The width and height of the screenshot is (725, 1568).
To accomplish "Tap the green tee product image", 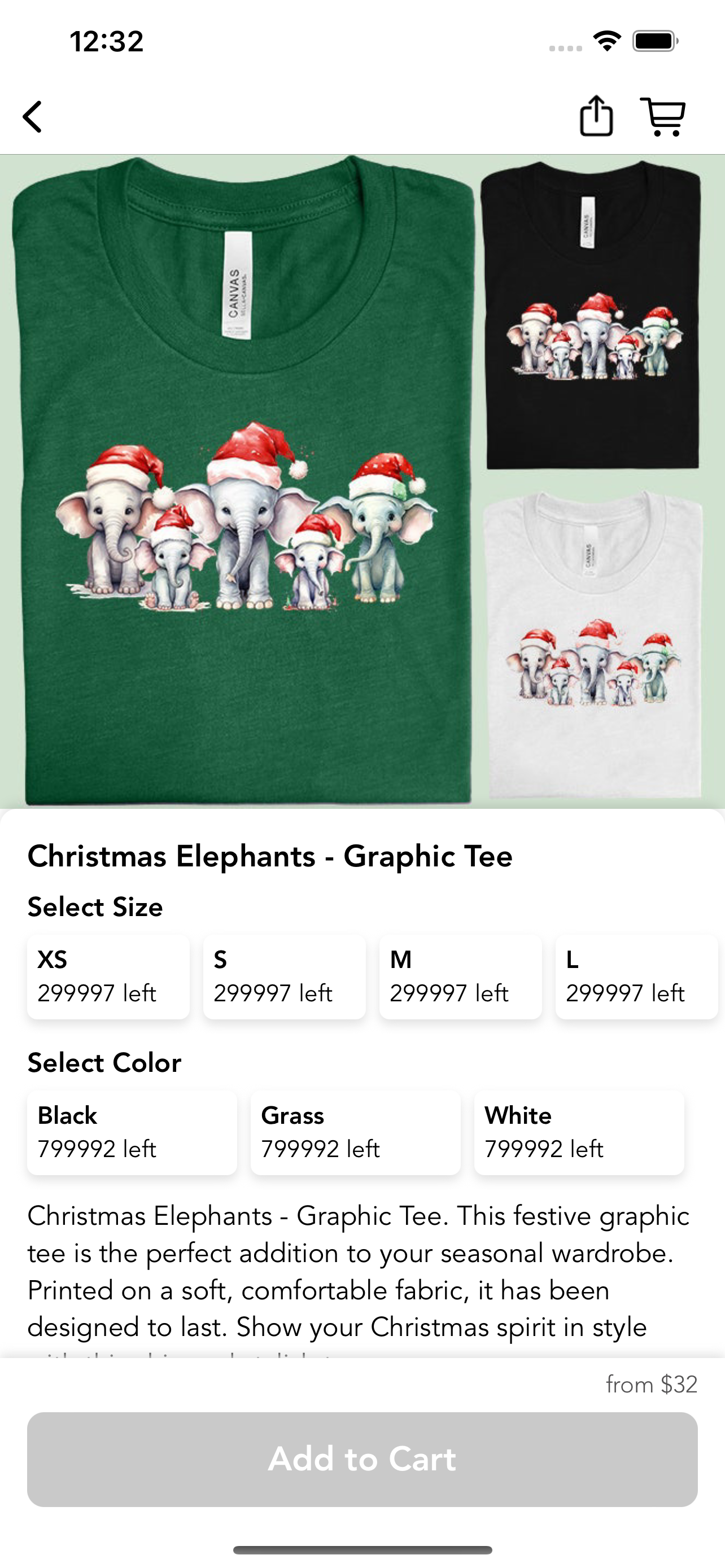I will (243, 481).
